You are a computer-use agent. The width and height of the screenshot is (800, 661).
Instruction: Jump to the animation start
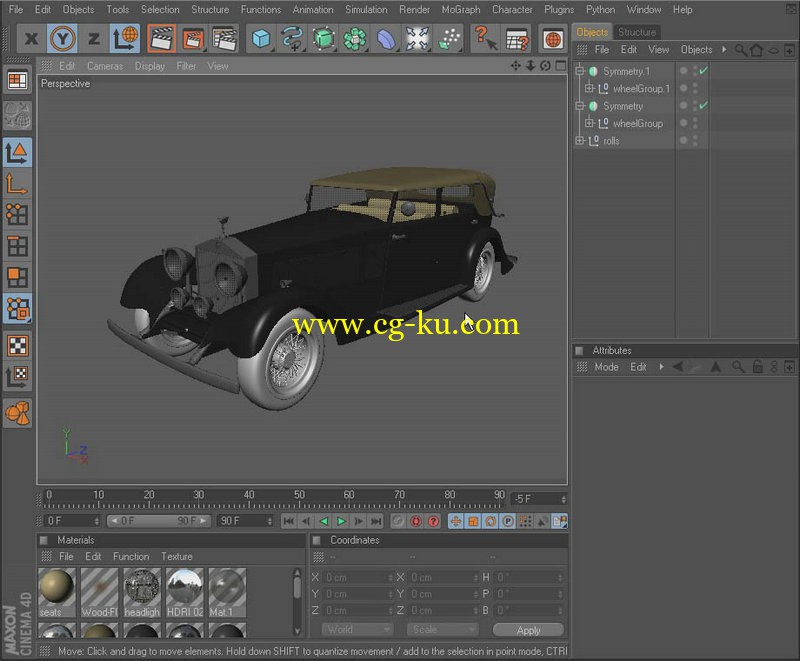pyautogui.click(x=288, y=521)
